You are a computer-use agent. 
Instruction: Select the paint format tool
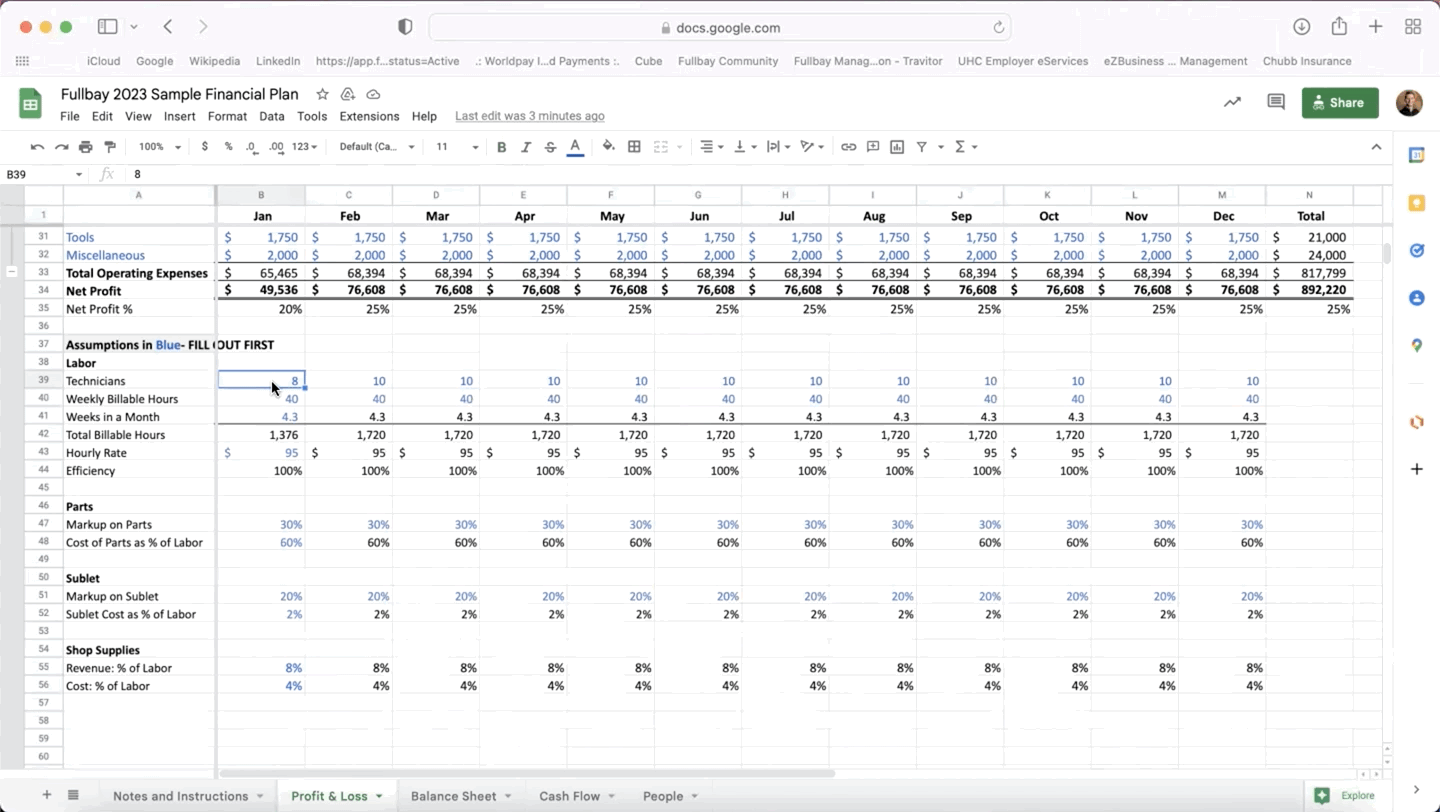pos(110,147)
